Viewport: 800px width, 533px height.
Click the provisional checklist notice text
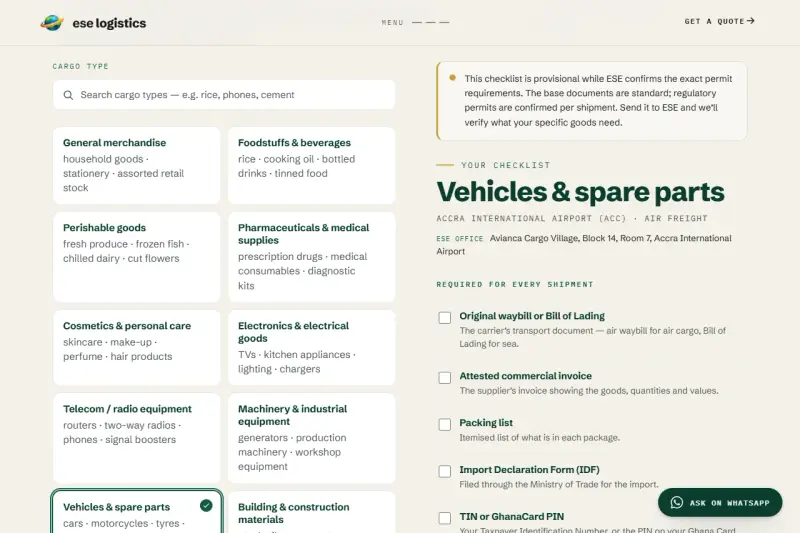click(598, 100)
